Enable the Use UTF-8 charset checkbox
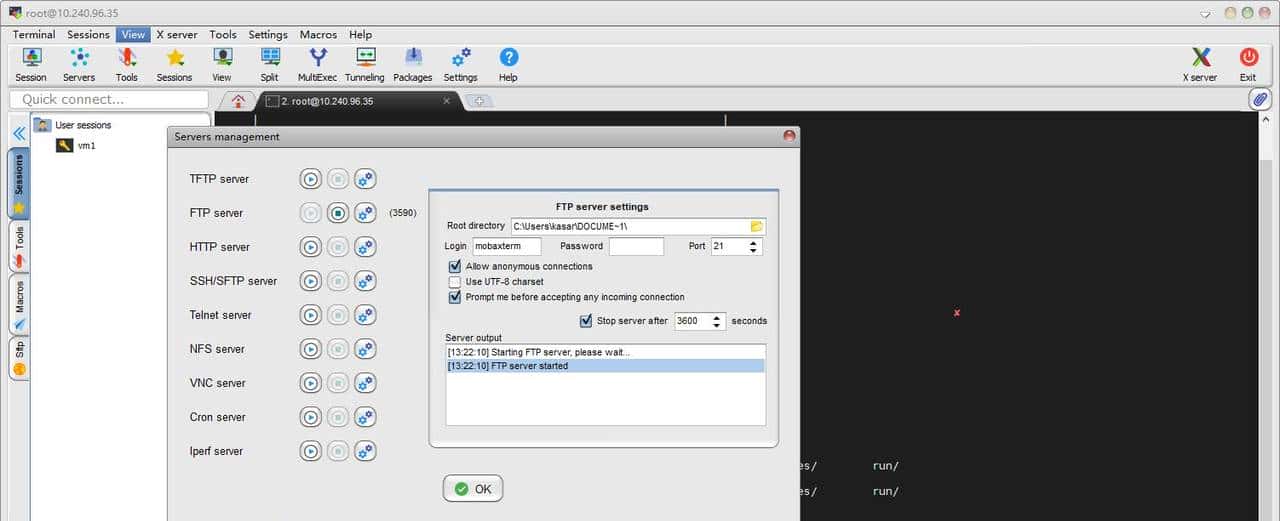This screenshot has width=1280, height=521. [456, 282]
